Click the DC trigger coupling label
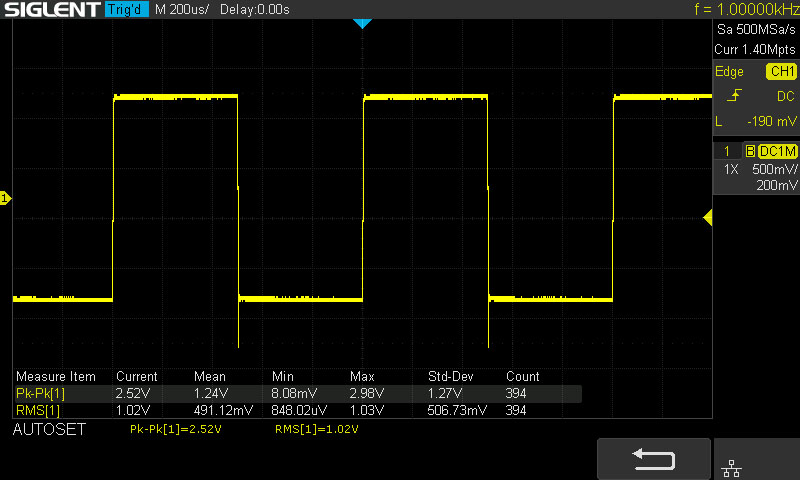This screenshot has height=480, width=800. (786, 96)
